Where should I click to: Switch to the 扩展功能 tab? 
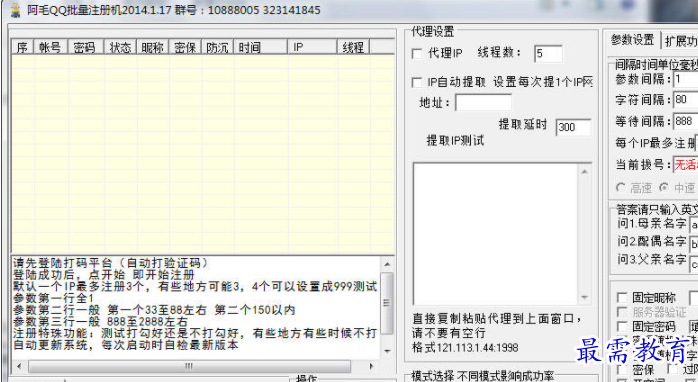pos(680,41)
